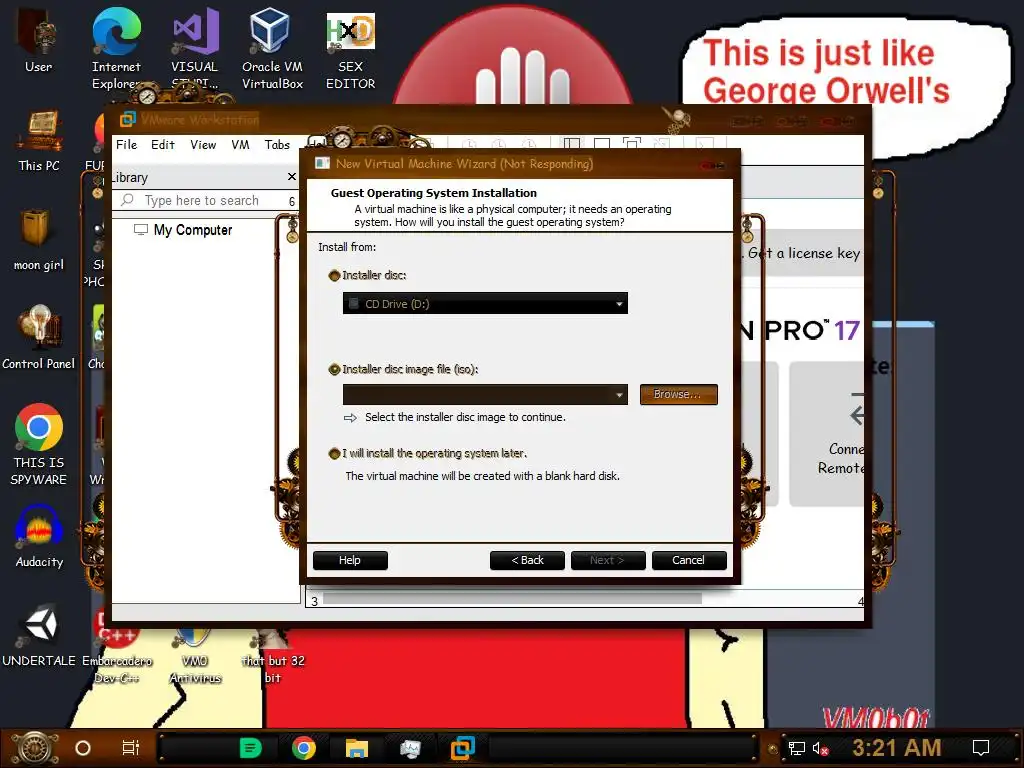Open the View menu in VMware
Viewport: 1024px width, 768px height.
[203, 144]
